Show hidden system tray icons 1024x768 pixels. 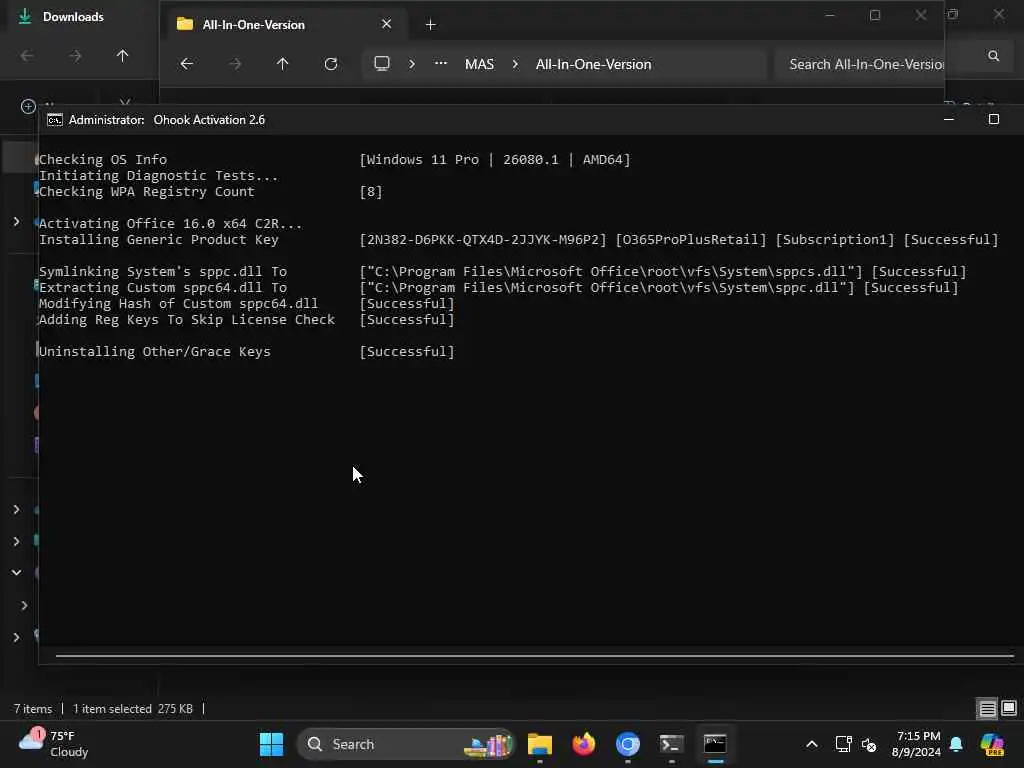pyautogui.click(x=812, y=744)
